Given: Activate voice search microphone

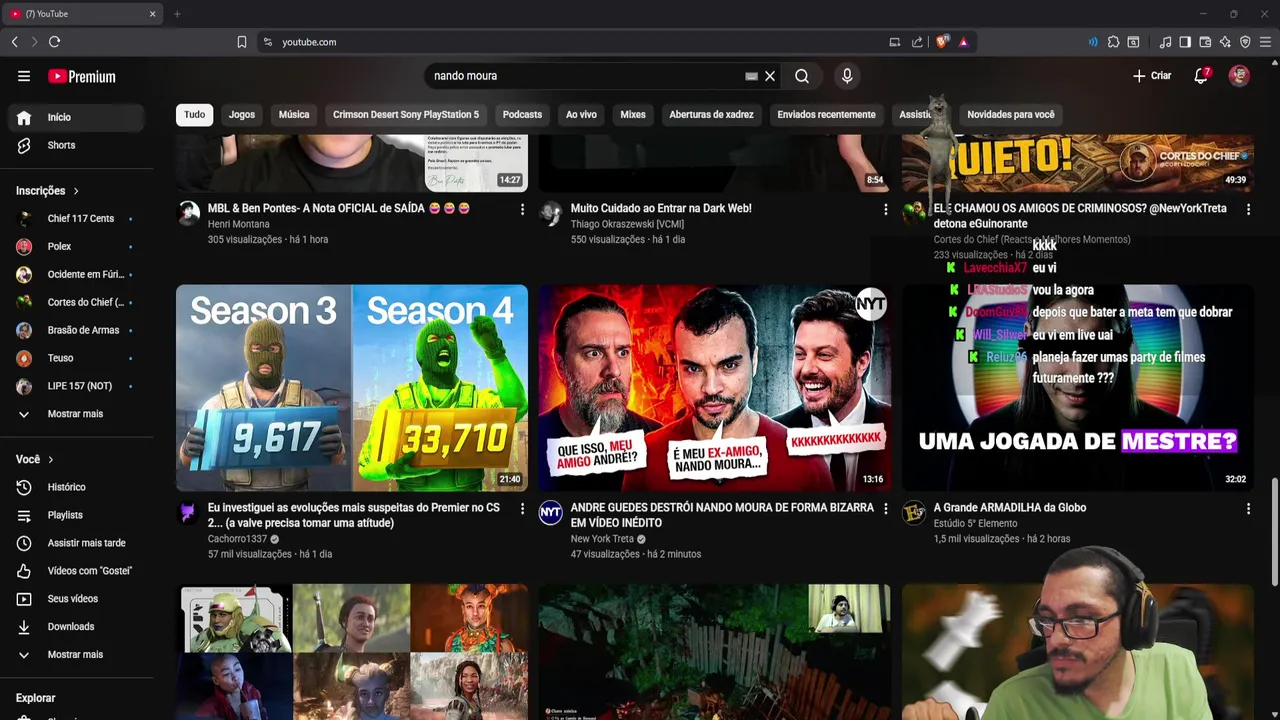Looking at the screenshot, I should (x=847, y=76).
